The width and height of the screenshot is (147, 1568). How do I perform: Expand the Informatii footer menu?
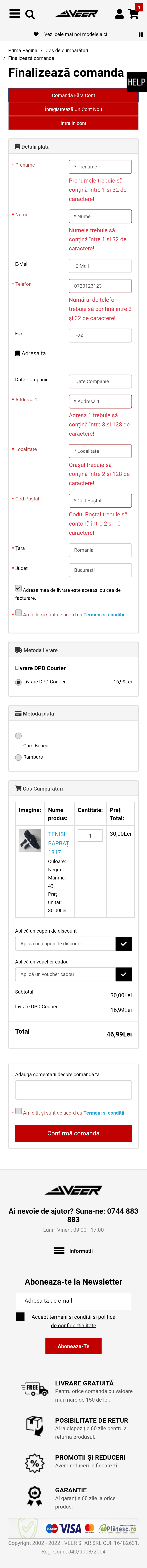coord(73,1234)
